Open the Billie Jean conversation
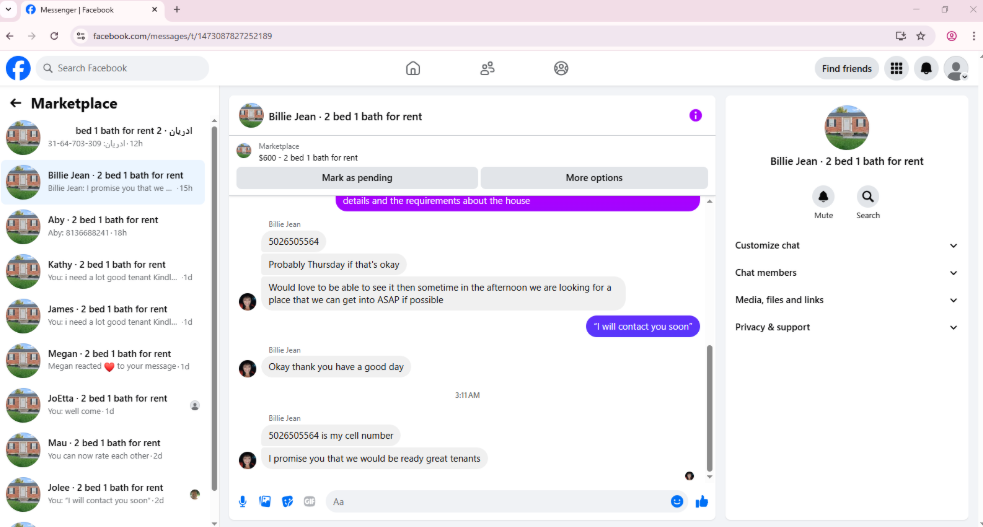This screenshot has width=983, height=527. pyautogui.click(x=103, y=182)
